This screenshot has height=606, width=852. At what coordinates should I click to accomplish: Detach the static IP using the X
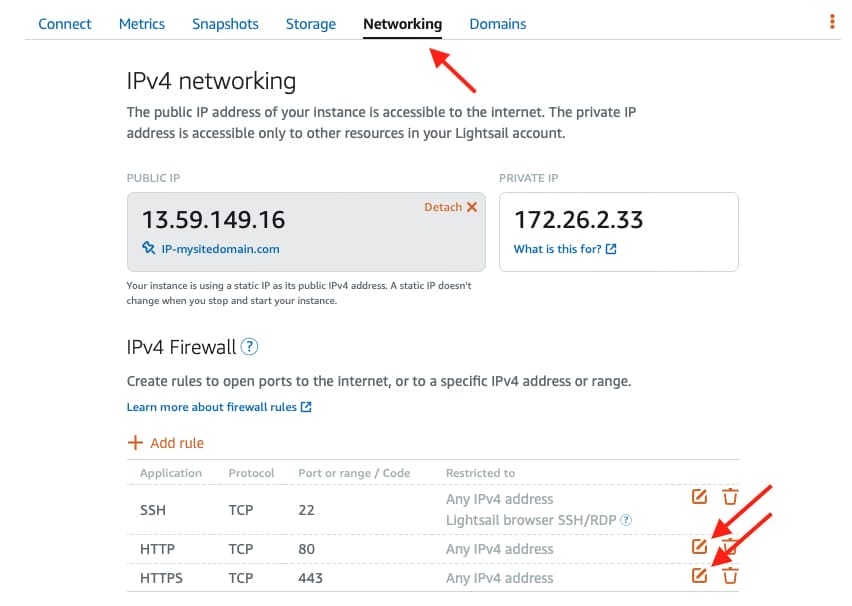(472, 207)
